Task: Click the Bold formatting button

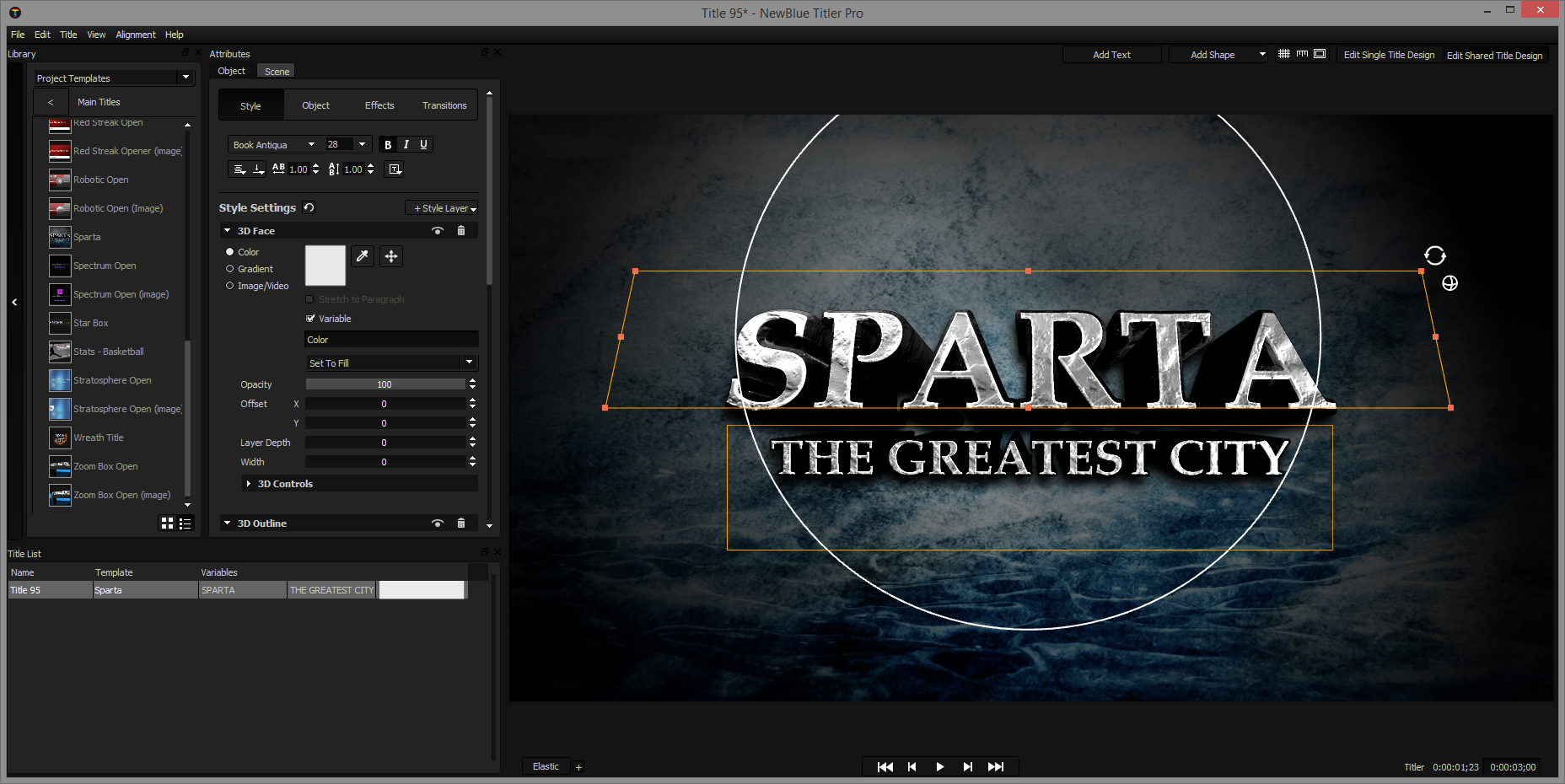Action: [x=388, y=145]
